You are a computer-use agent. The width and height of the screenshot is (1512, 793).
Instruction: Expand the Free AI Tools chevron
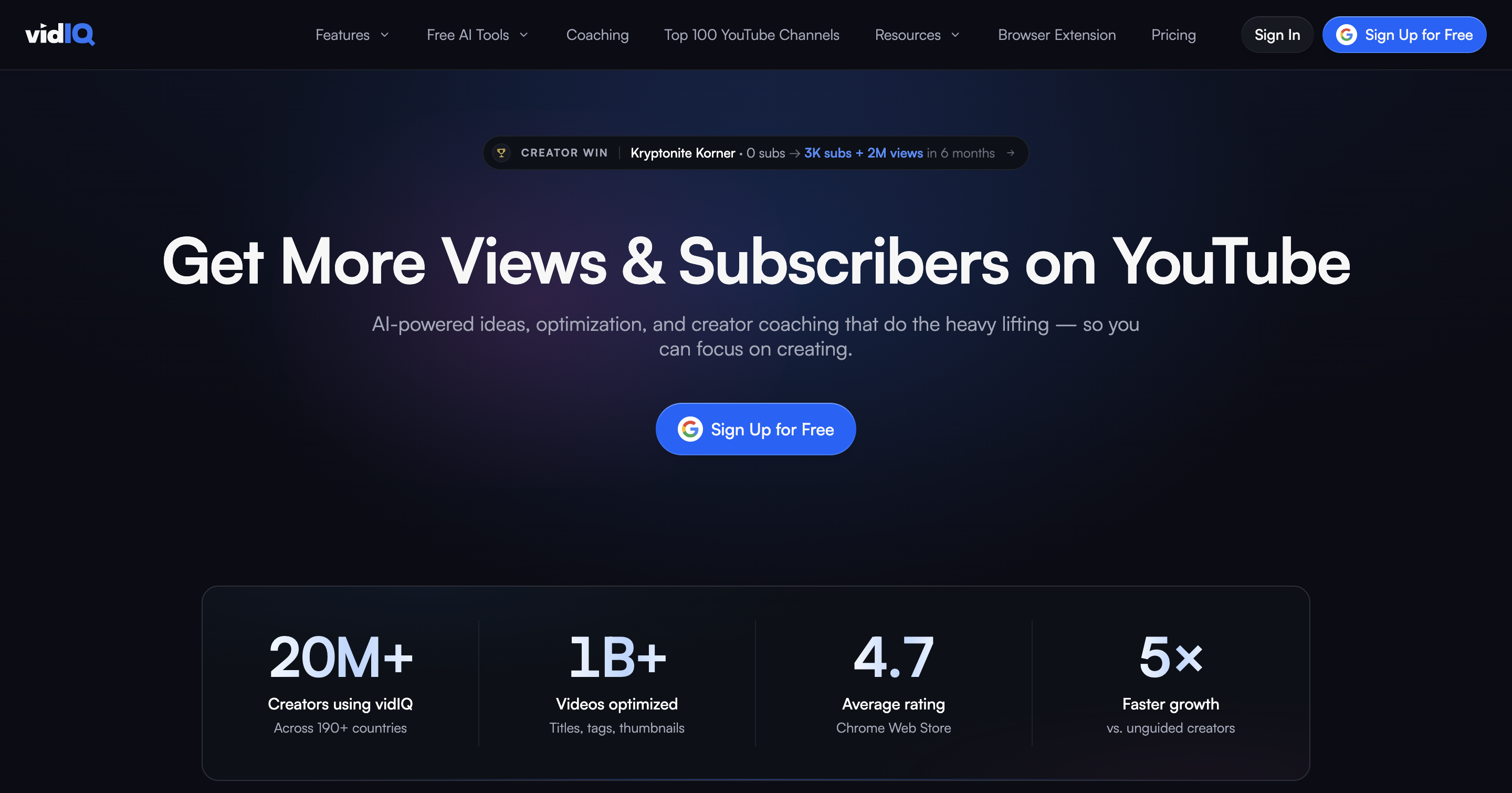(x=523, y=35)
